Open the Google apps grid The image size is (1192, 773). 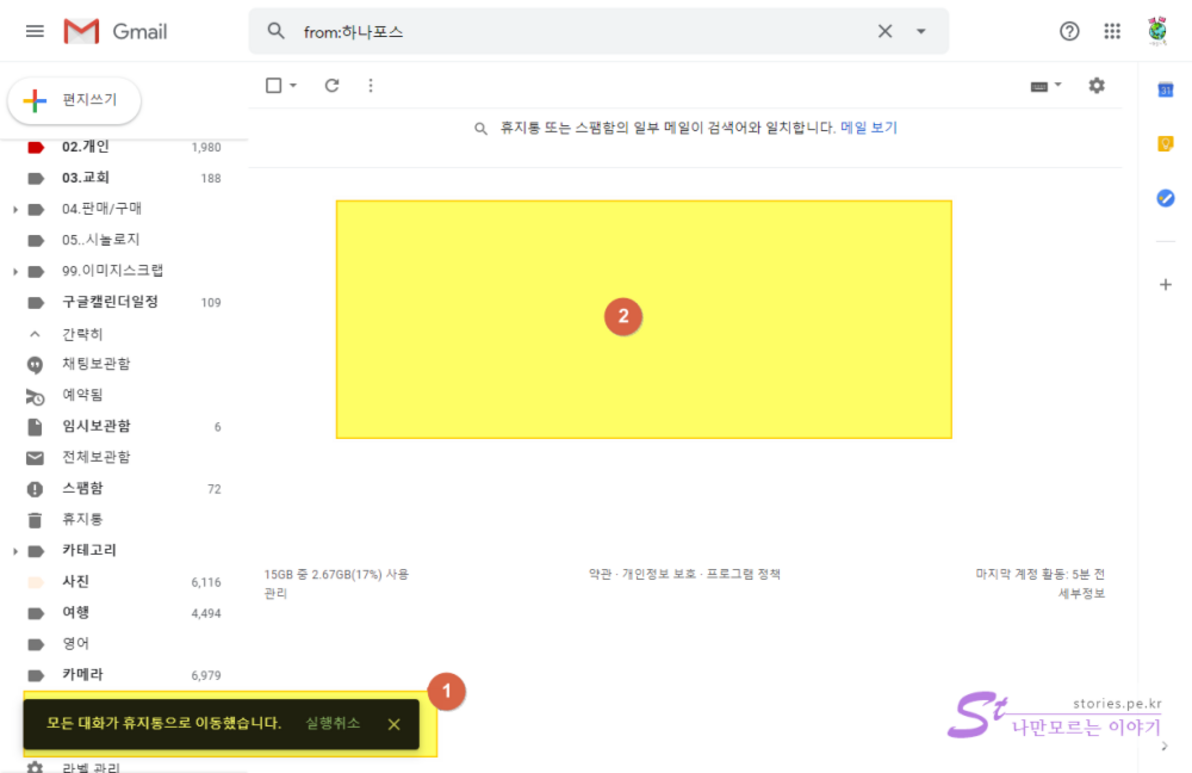pos(1112,31)
